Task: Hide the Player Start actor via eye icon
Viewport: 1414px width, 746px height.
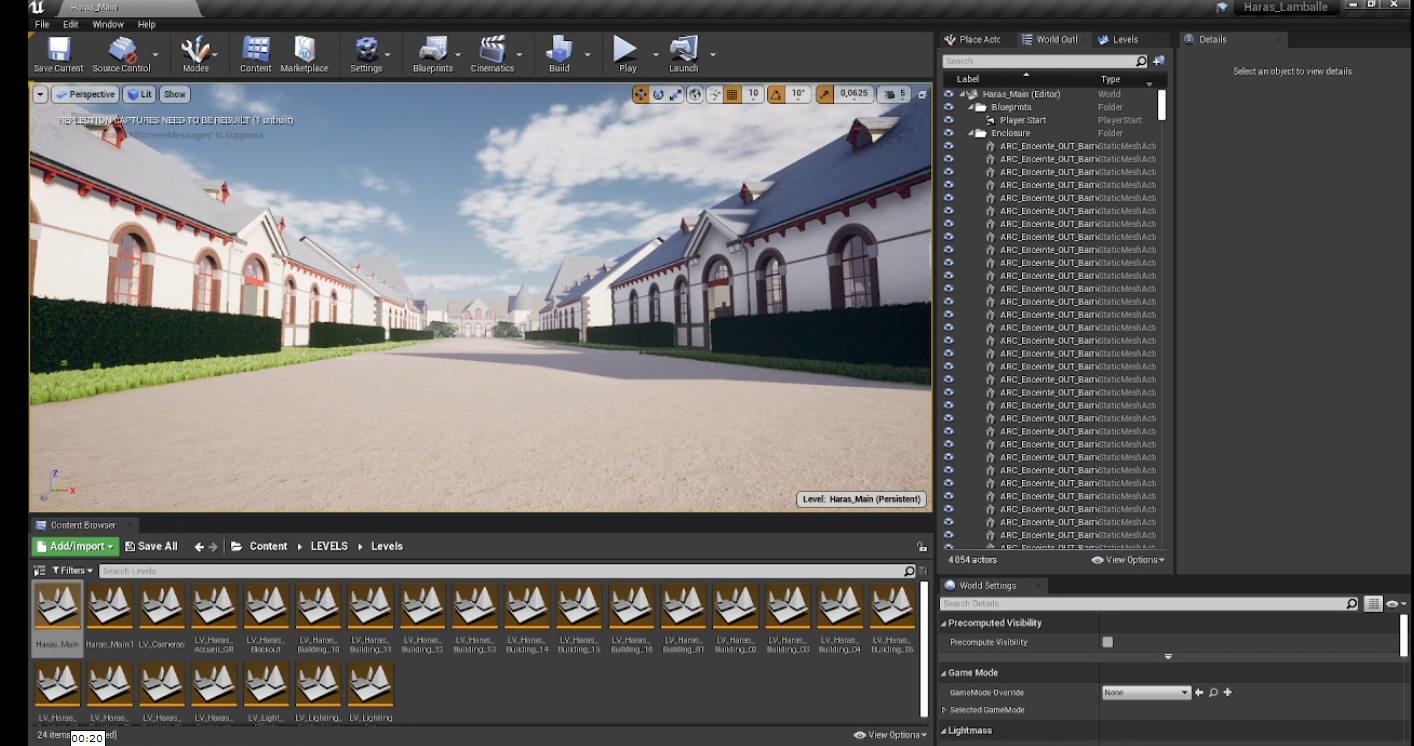Action: pyautogui.click(x=948, y=120)
